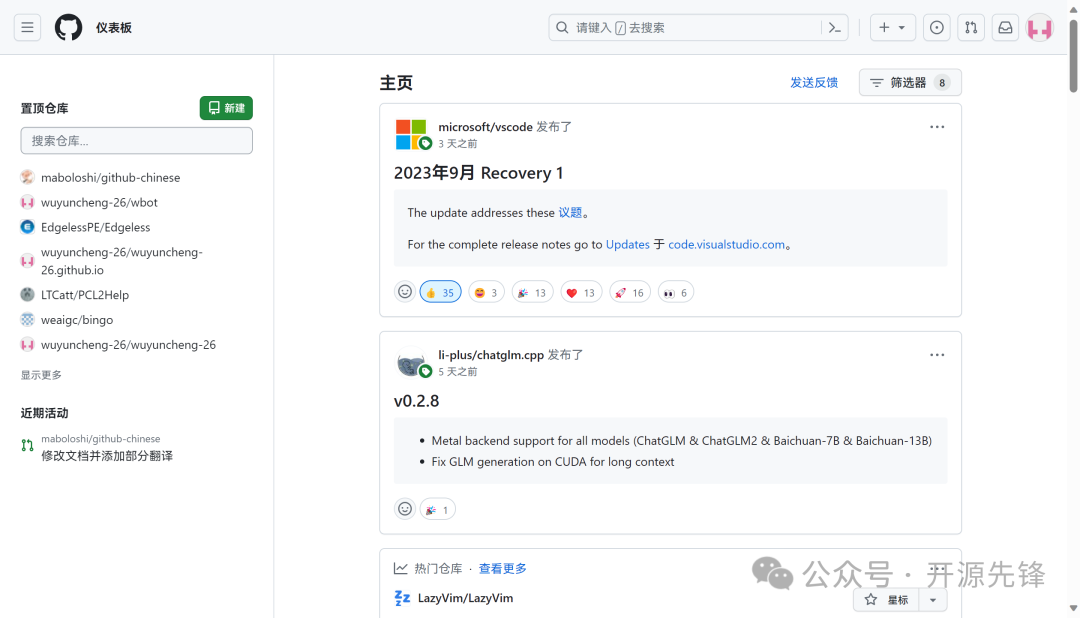
Task: Open the microsoft/vscode repository link
Action: 486,127
